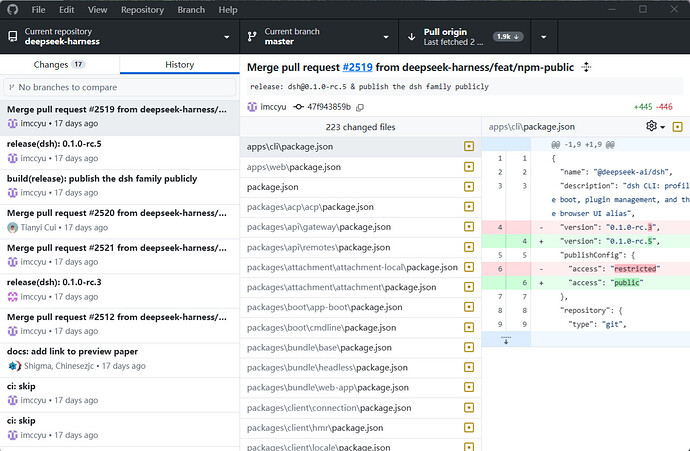690x451 pixels.
Task: Select packages\boot\cmdline\package.json file
Action: click(360, 327)
